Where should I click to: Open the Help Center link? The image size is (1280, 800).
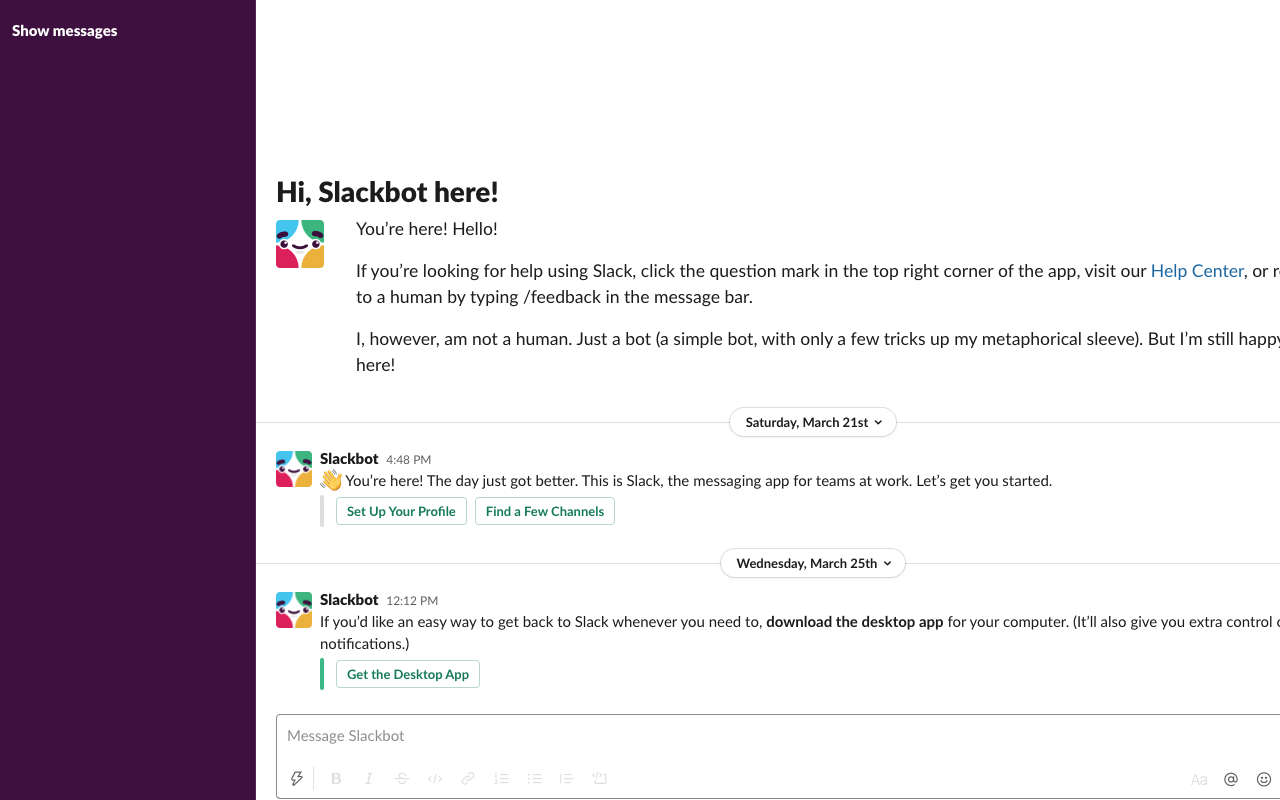click(x=1197, y=271)
